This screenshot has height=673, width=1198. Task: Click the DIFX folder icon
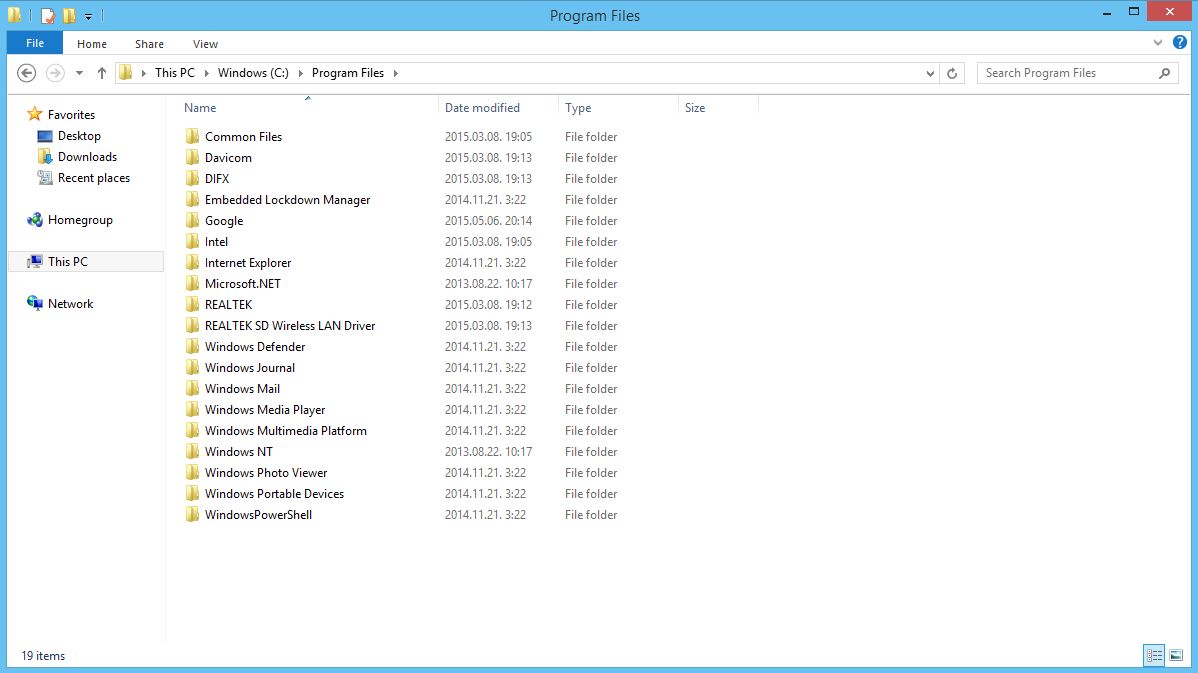click(192, 179)
